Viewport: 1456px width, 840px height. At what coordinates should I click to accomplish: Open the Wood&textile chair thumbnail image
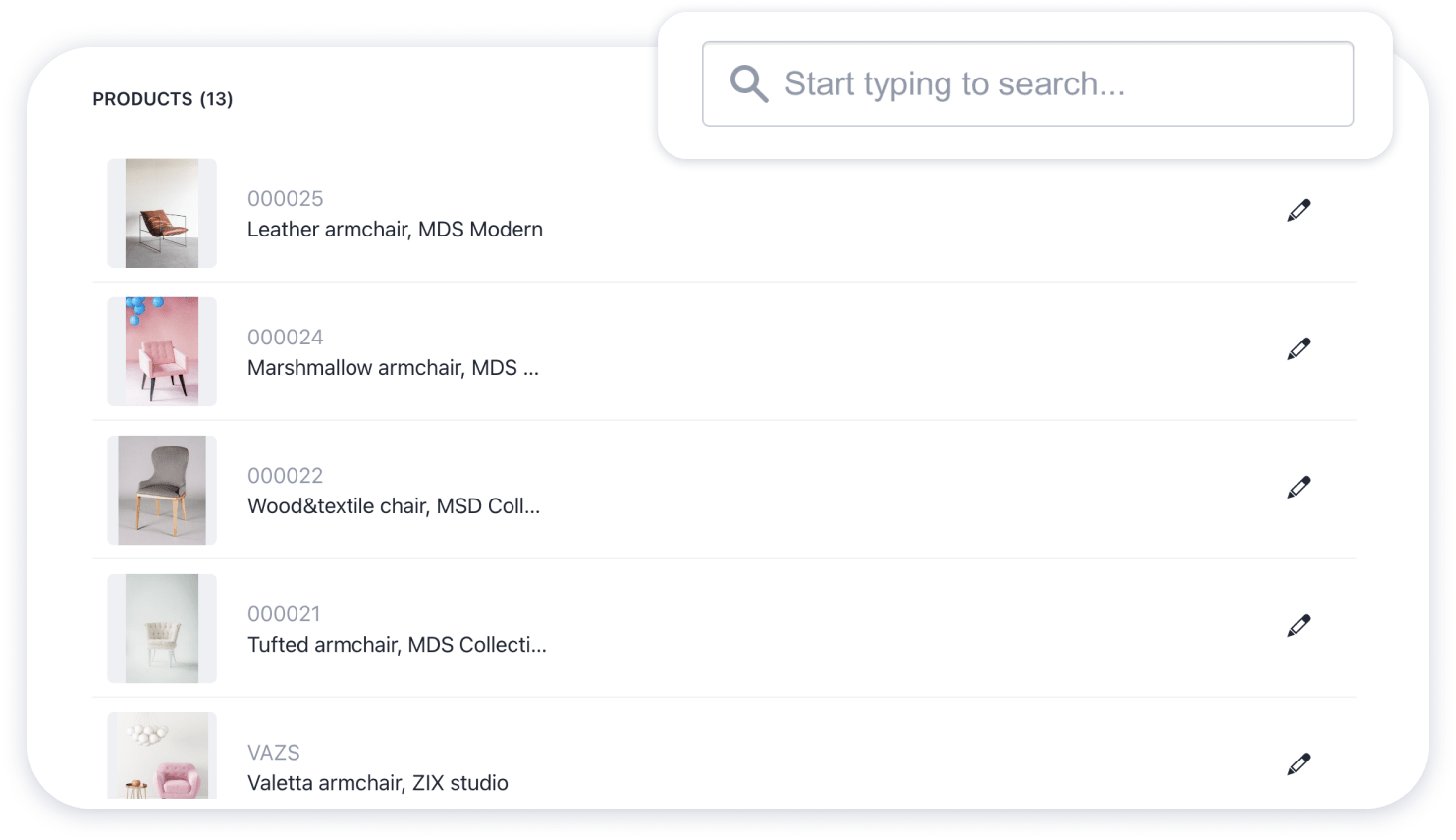(162, 490)
